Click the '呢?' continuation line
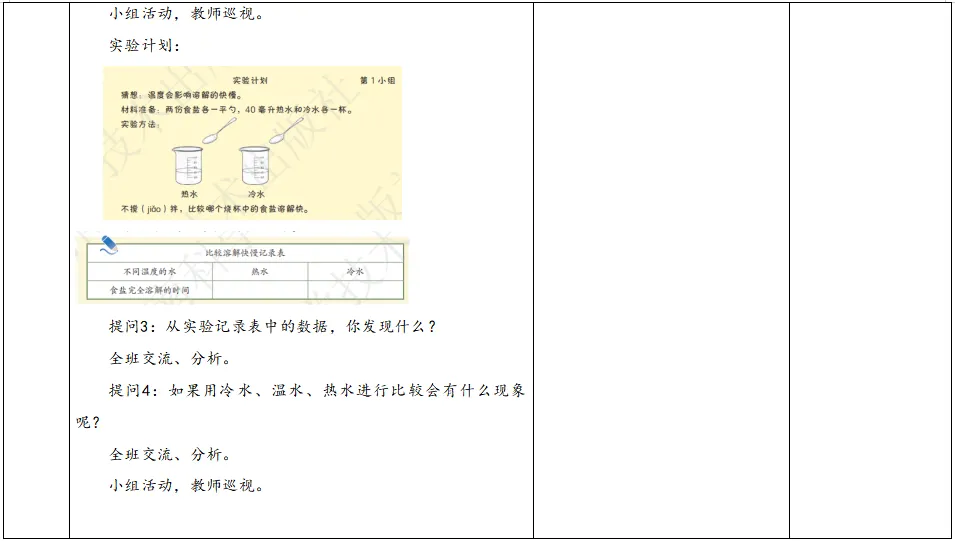 coord(88,422)
